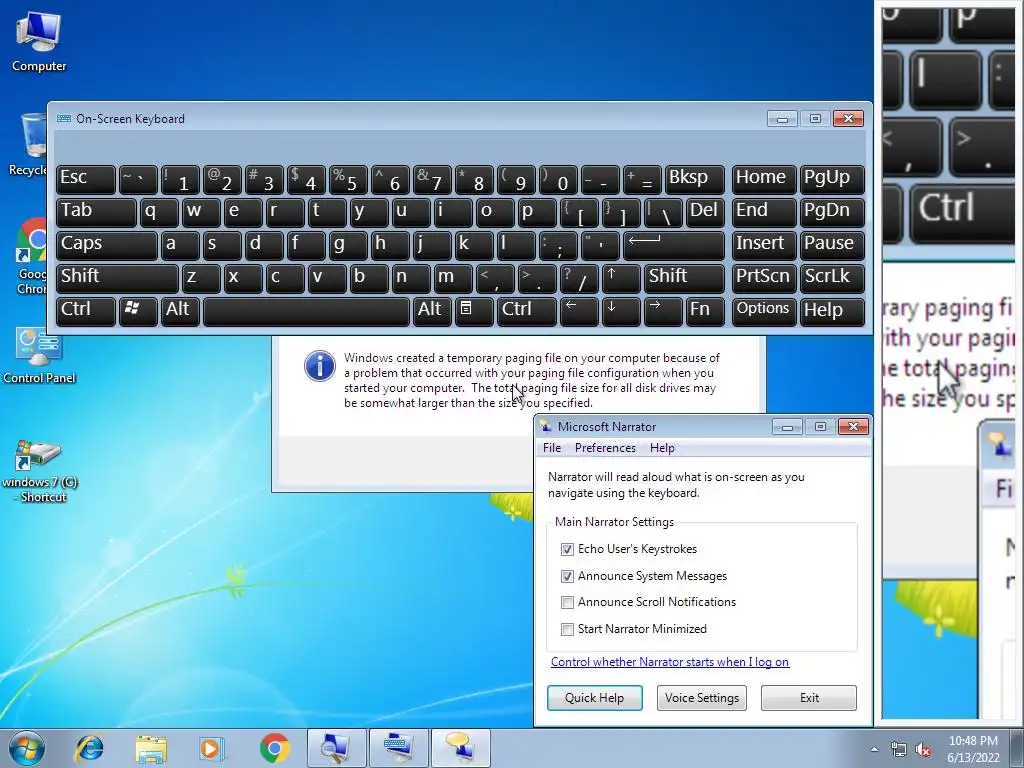Click the Del key

[705, 213]
